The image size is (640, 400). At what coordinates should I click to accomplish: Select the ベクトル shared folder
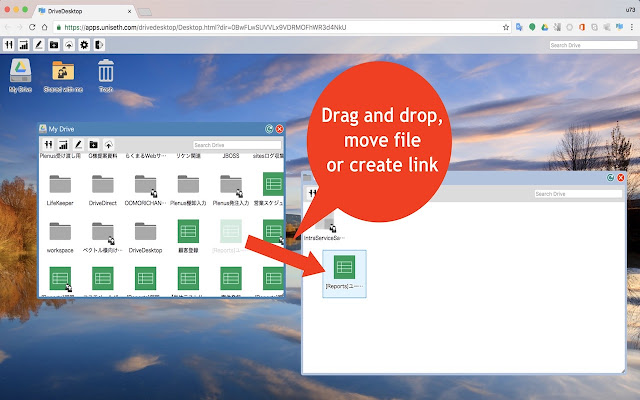tap(102, 237)
